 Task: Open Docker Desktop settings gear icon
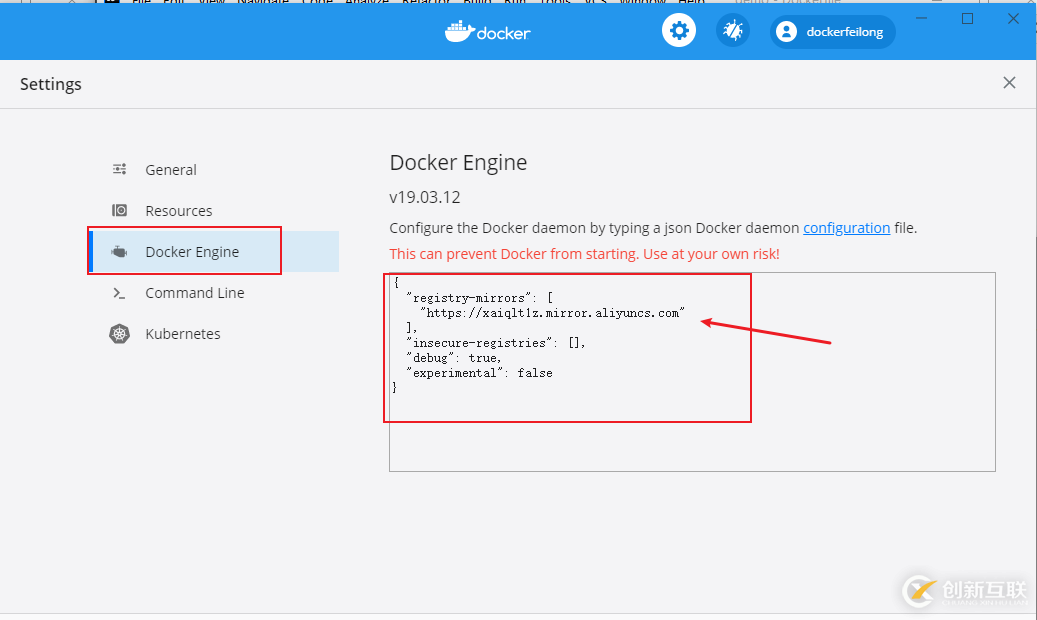(x=679, y=30)
